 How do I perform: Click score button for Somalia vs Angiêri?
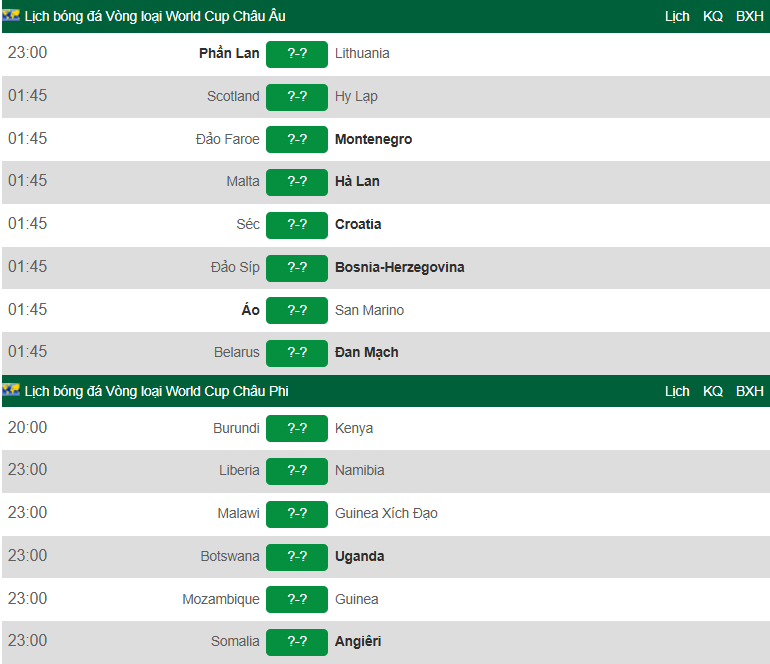(297, 642)
